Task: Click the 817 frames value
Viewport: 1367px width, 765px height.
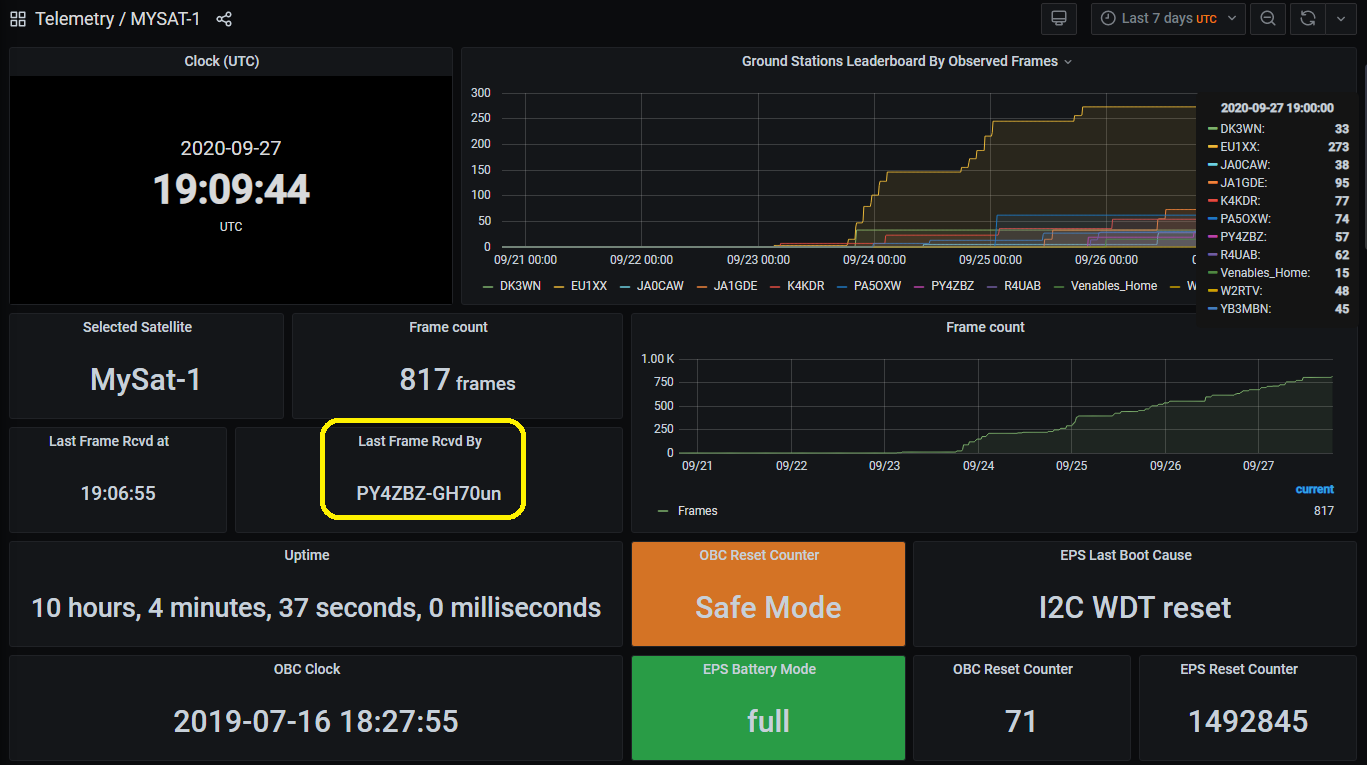Action: click(x=457, y=379)
